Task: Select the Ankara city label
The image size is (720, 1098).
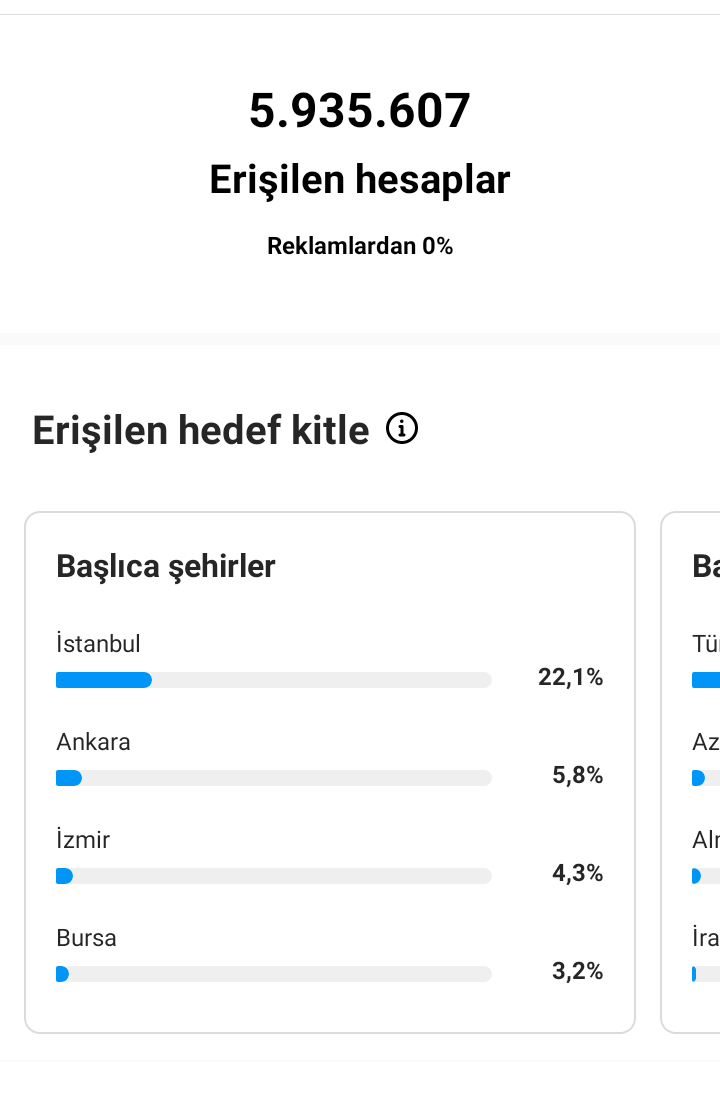Action: [x=93, y=742]
